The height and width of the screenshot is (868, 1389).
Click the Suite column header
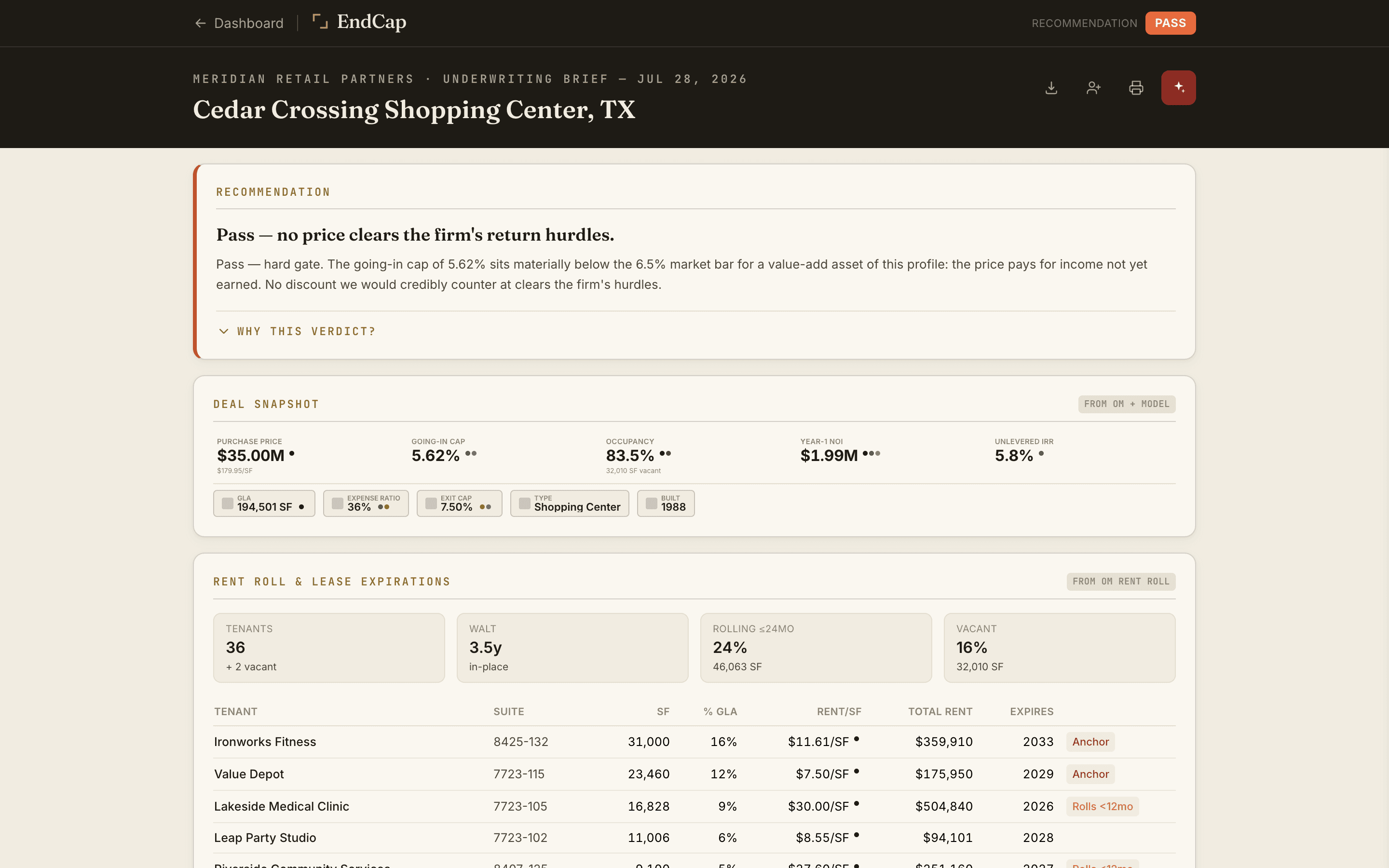508,711
